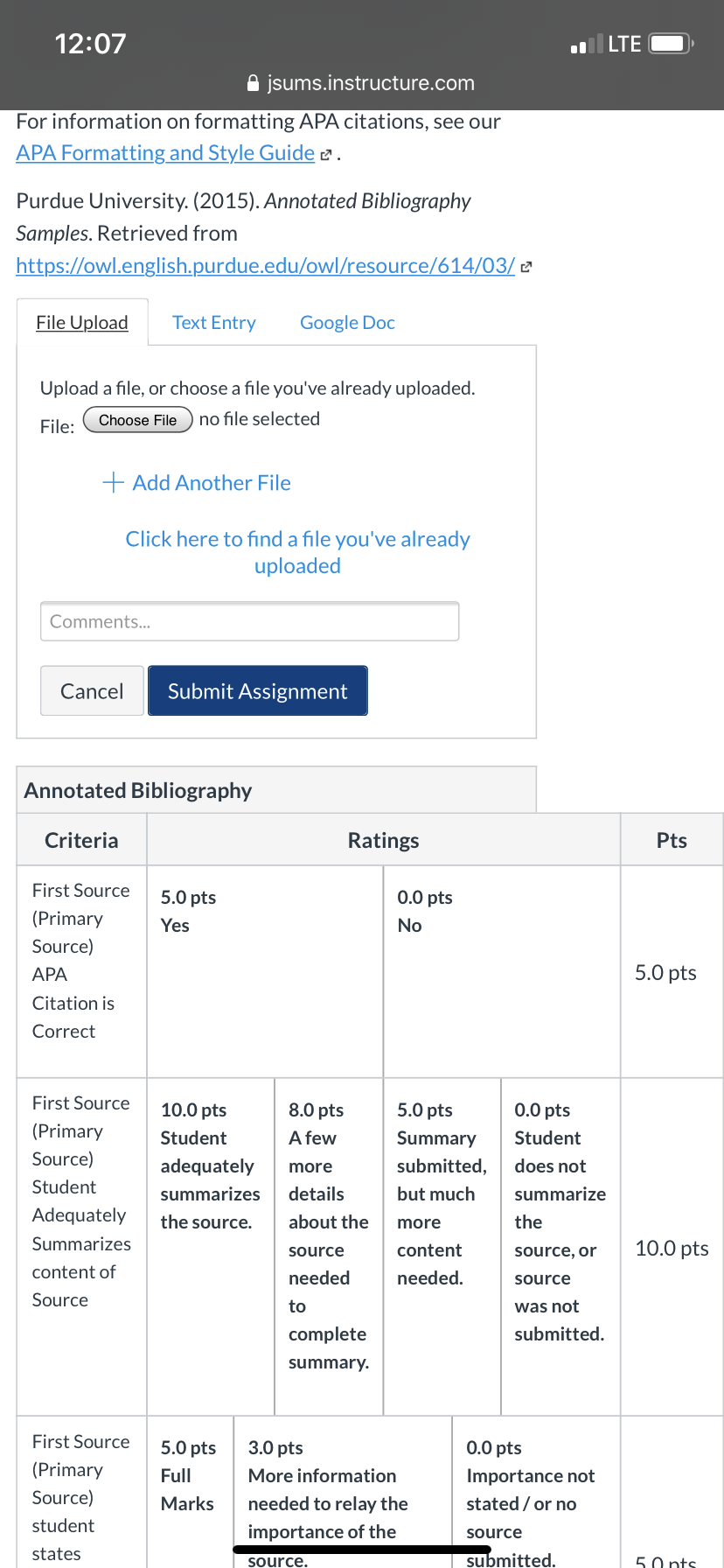Open the APA Formatting and Style Guide link
The width and height of the screenshot is (724, 1568).
(x=165, y=153)
